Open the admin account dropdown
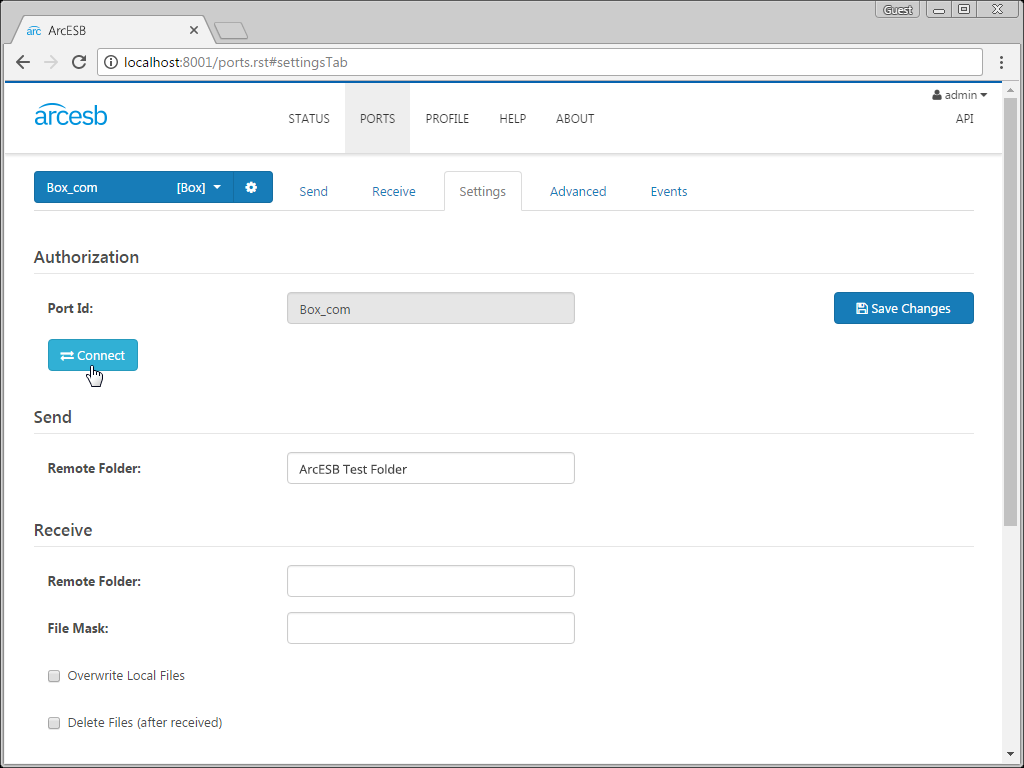The height and width of the screenshot is (768, 1024). tap(959, 95)
